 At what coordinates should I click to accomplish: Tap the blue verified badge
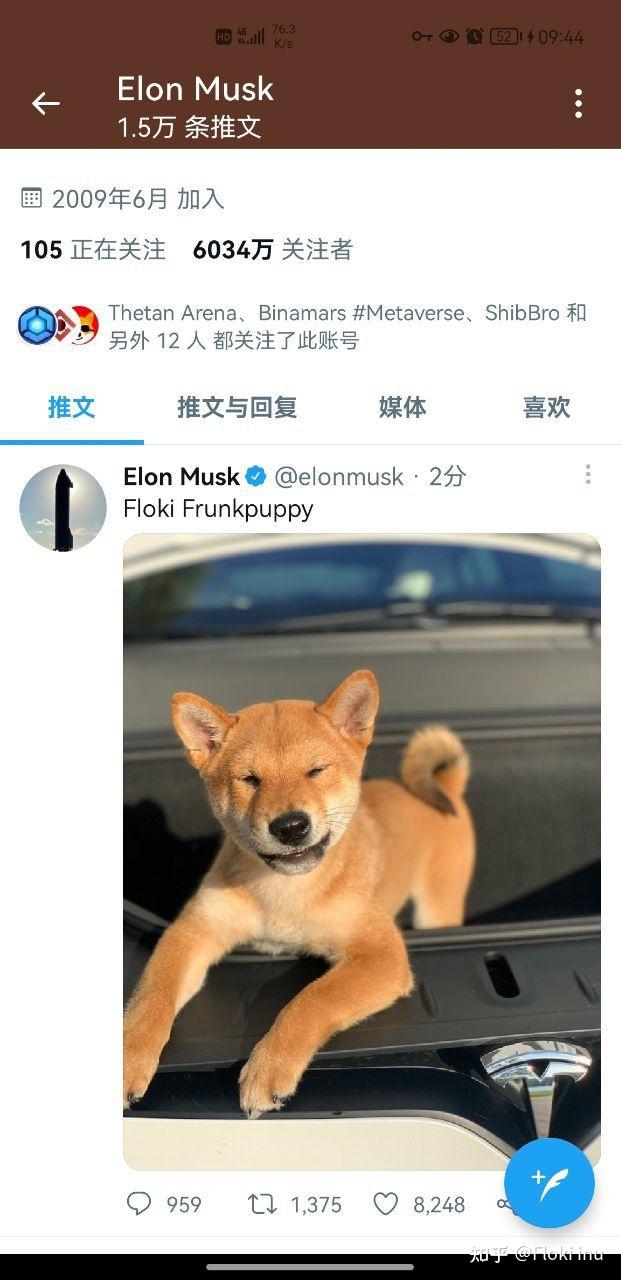256,477
